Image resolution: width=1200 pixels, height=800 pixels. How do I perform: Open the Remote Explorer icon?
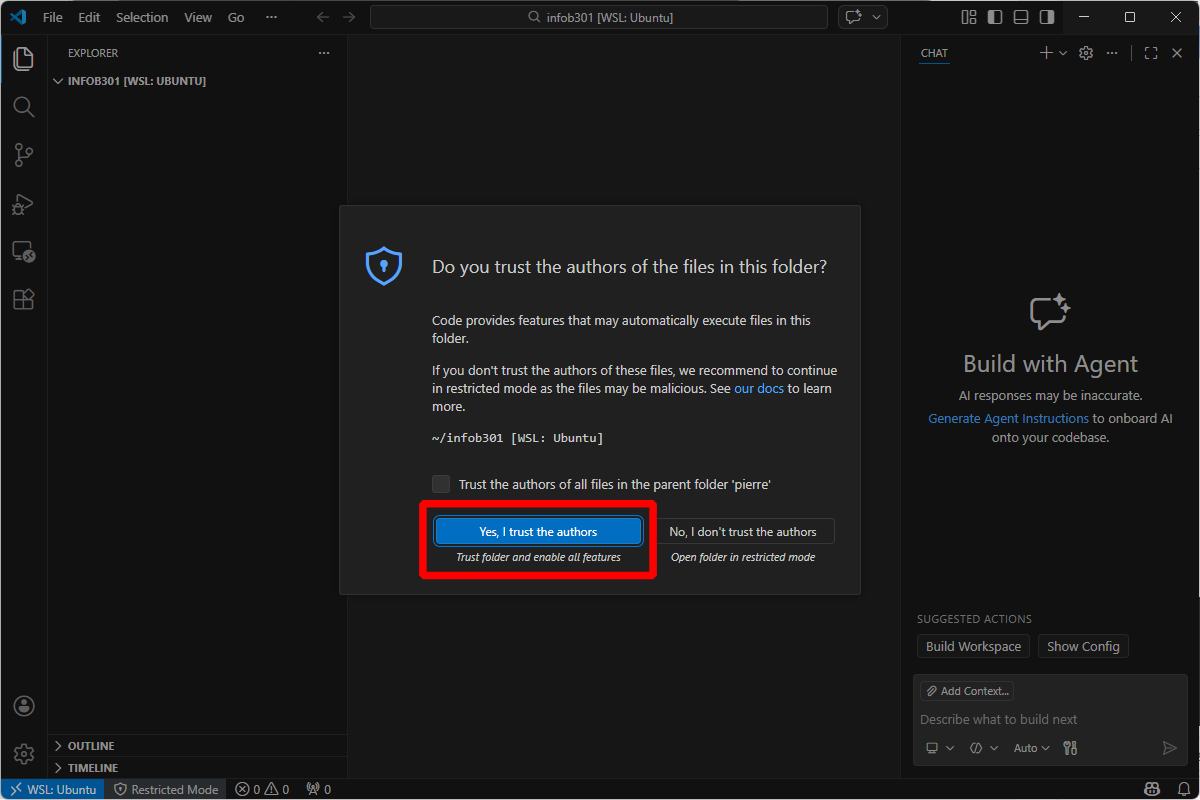(23, 252)
